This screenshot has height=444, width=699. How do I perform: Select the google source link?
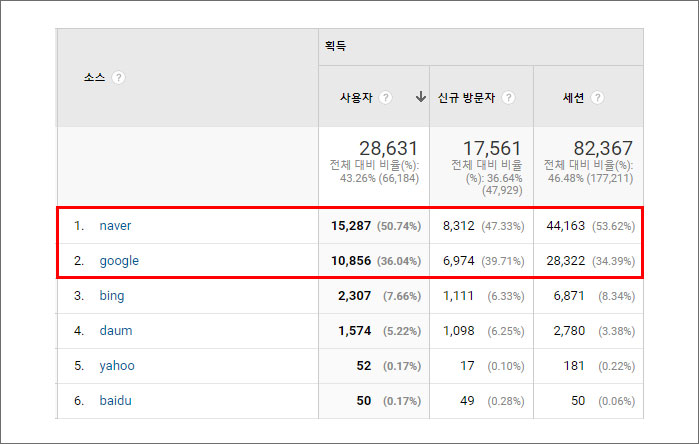coord(119,261)
